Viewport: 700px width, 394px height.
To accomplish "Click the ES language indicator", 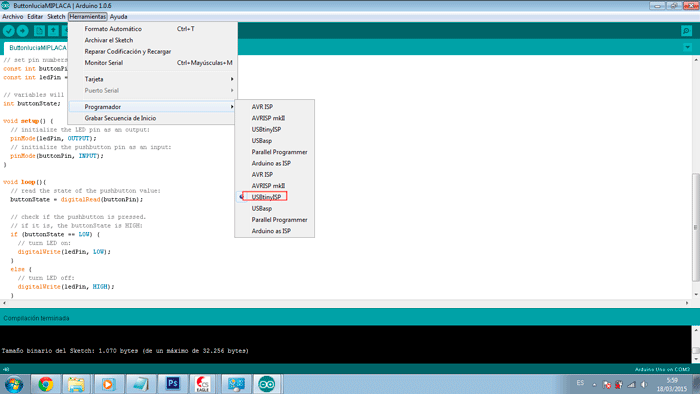I will pyautogui.click(x=580, y=383).
